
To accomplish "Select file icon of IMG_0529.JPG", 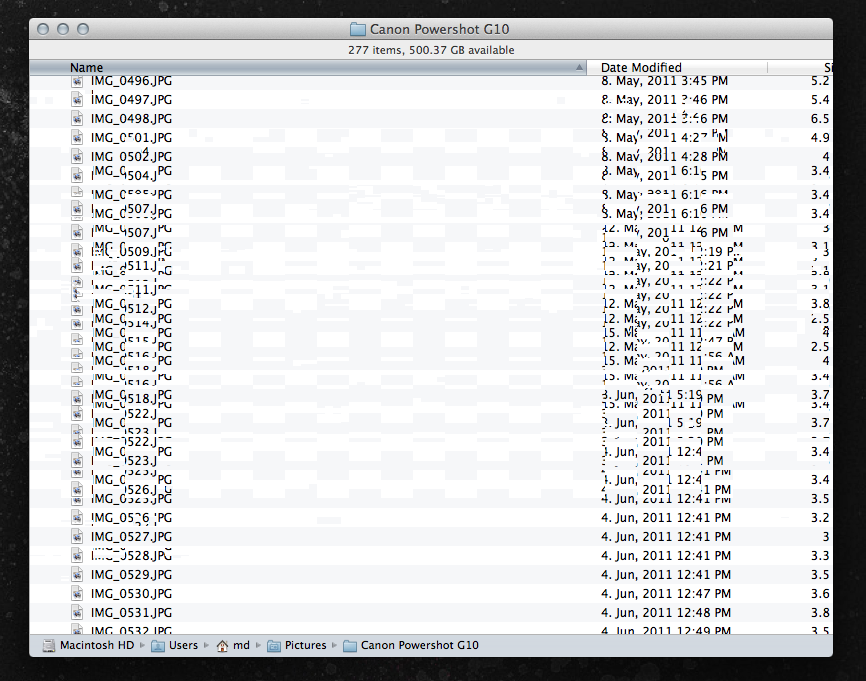I will (x=77, y=574).
